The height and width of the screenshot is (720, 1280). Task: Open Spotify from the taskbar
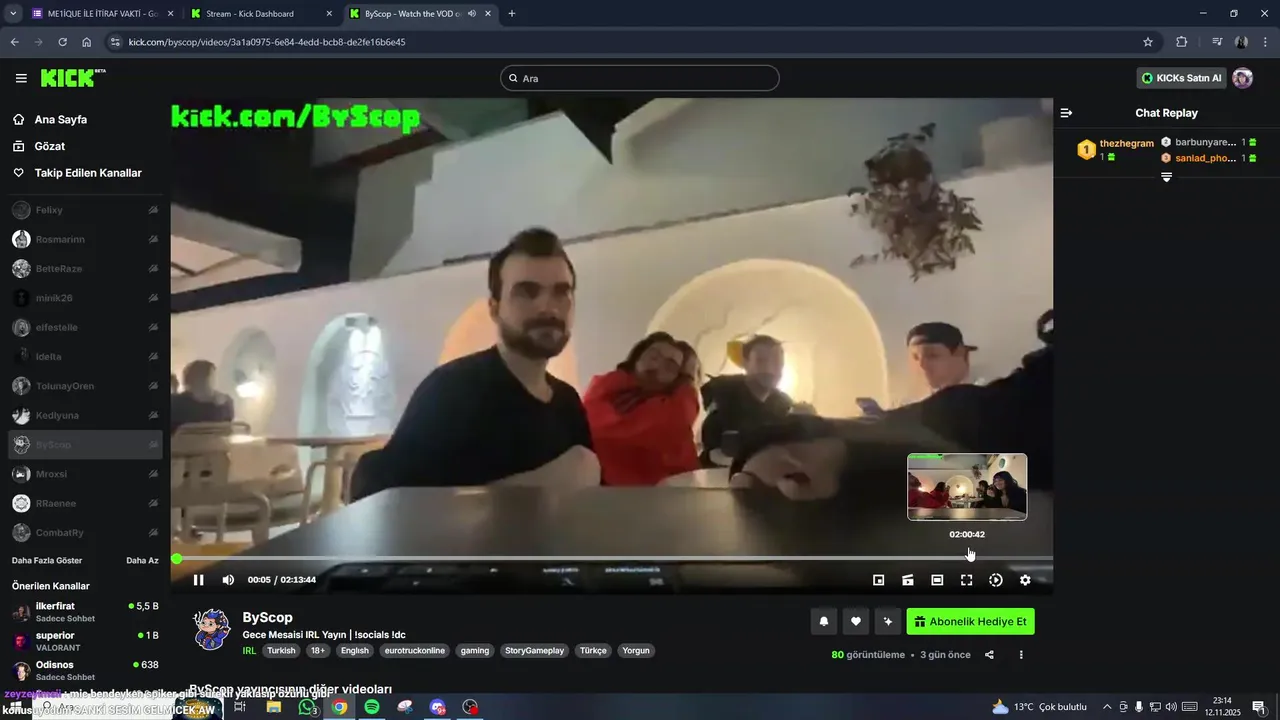point(372,707)
